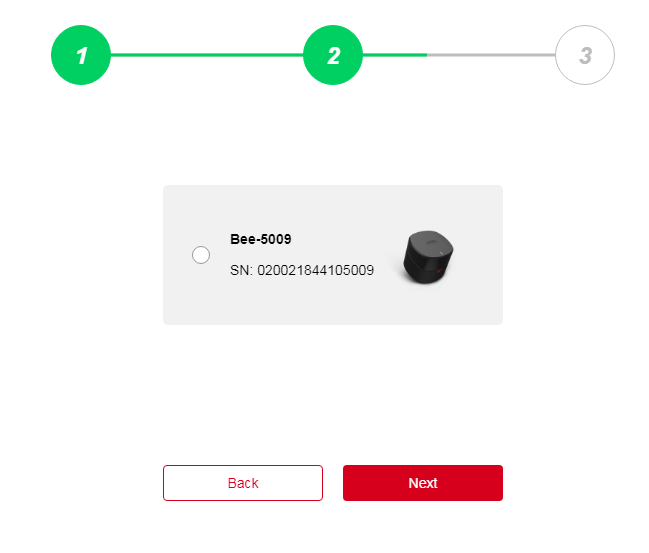Click the black Bee device image

[428, 257]
